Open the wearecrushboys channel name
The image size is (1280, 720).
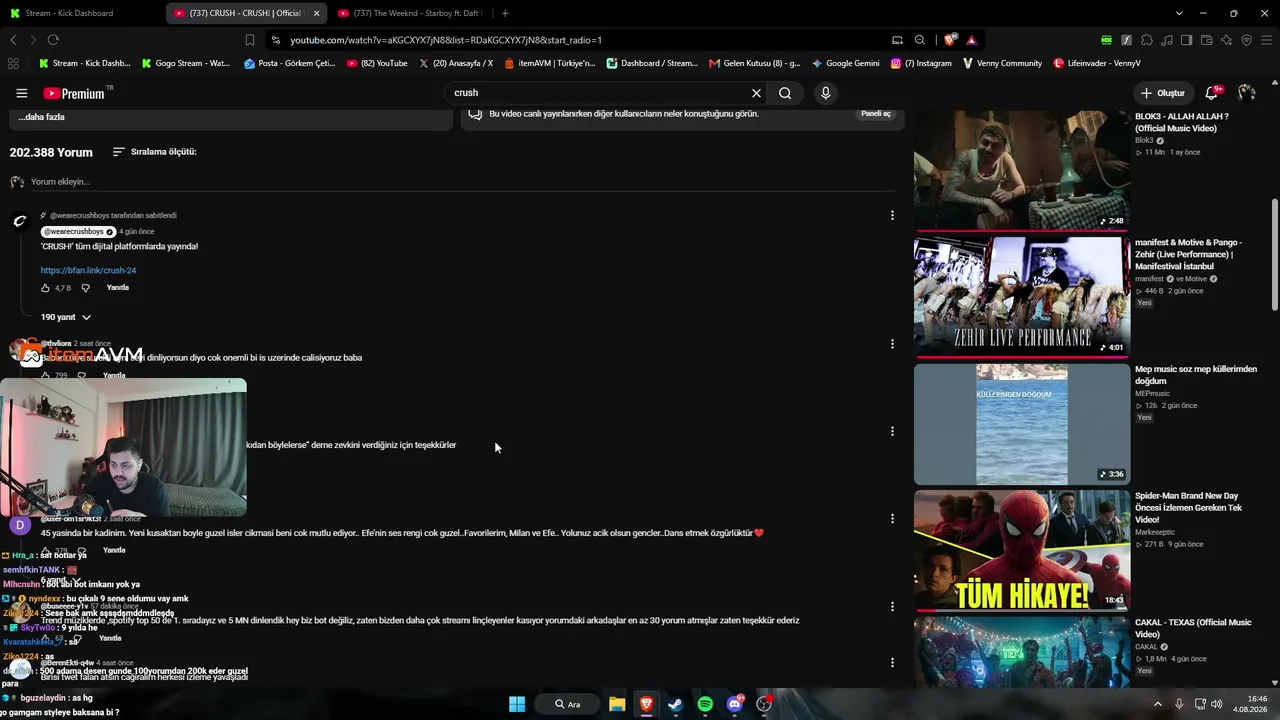(78, 232)
